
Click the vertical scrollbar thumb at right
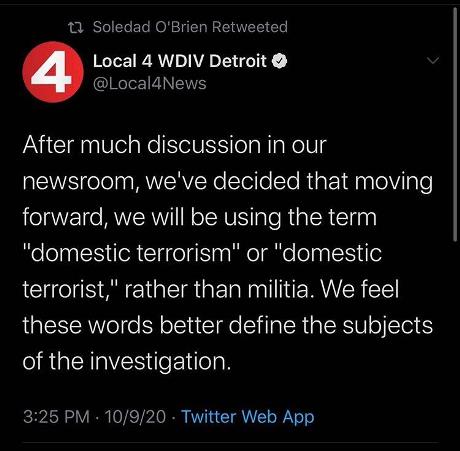point(455,123)
